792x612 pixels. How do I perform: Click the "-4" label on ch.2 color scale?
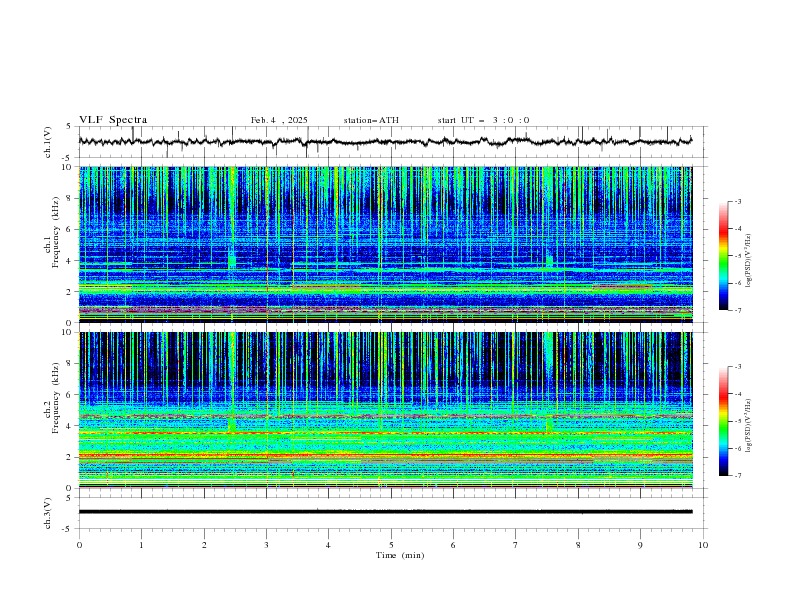[738, 394]
